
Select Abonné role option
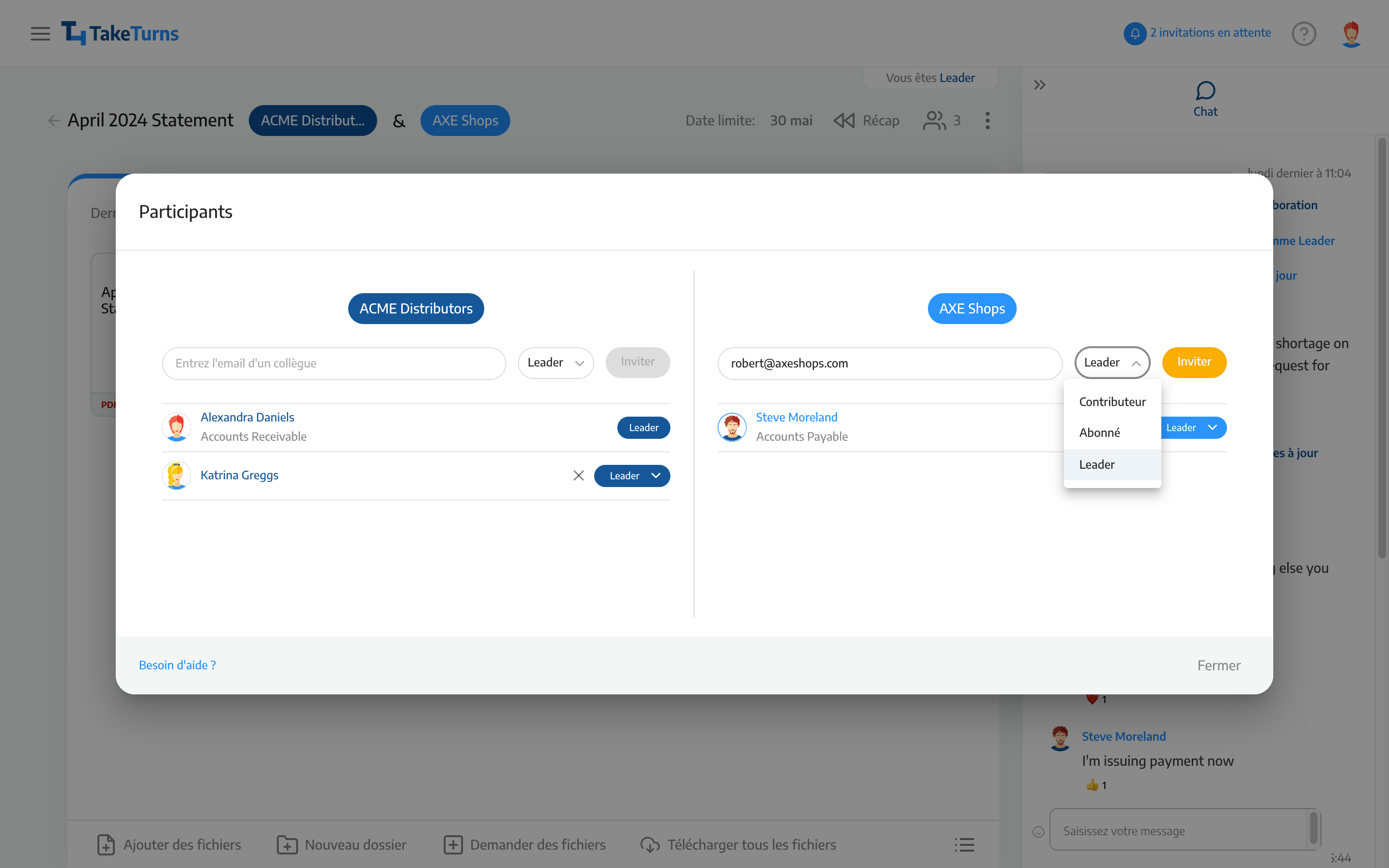[1112, 433]
